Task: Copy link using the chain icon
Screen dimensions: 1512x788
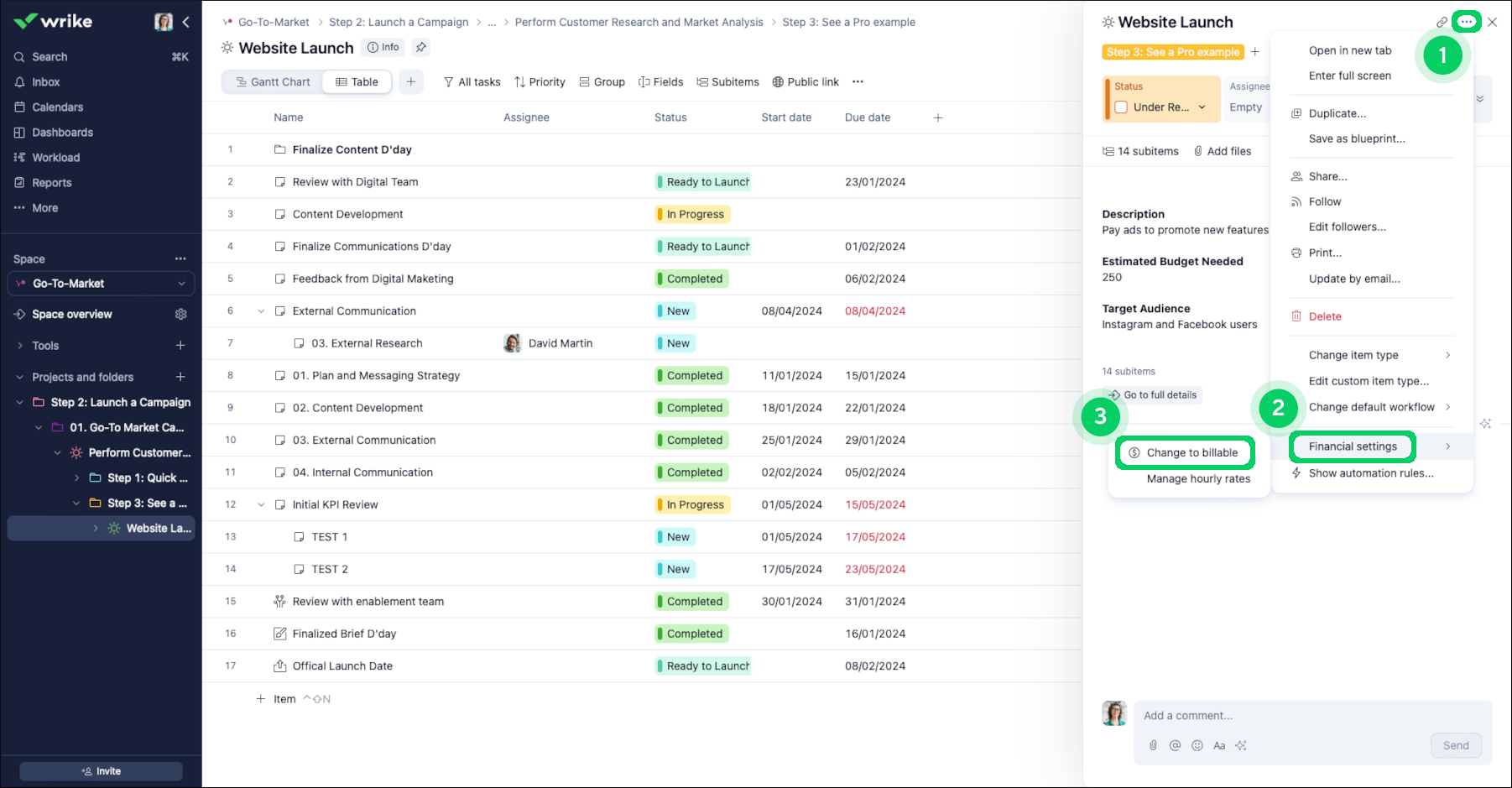Action: click(x=1442, y=23)
